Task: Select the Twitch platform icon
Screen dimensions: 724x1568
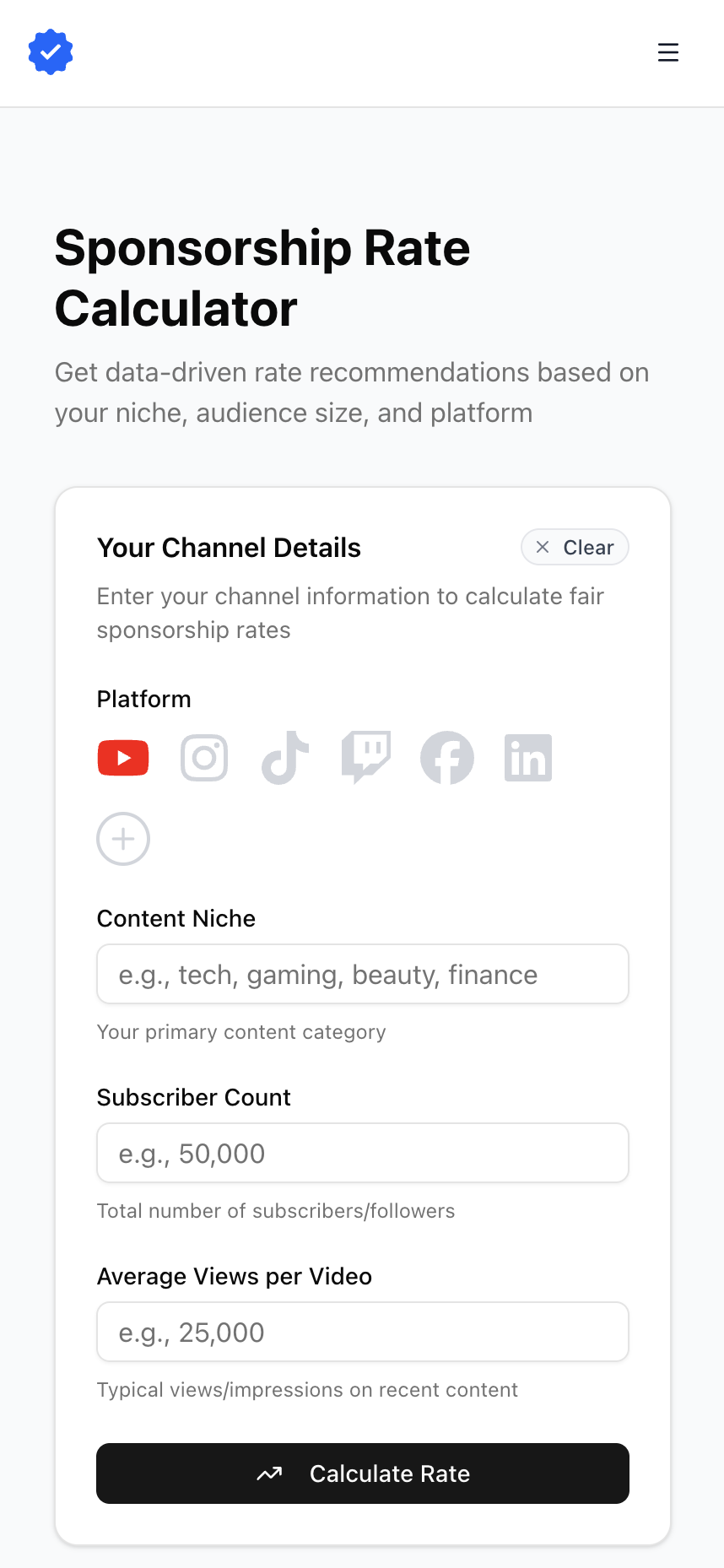Action: coord(366,758)
